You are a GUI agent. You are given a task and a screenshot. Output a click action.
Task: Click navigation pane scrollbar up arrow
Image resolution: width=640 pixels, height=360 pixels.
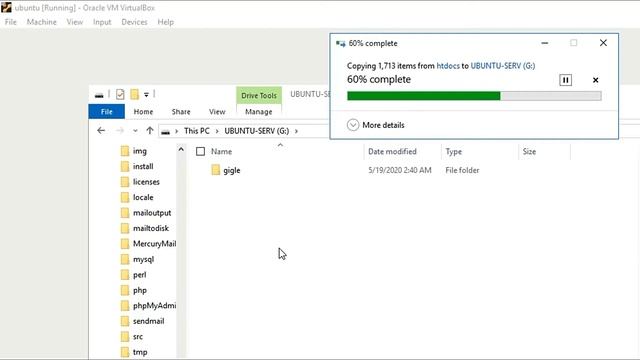pos(181,150)
